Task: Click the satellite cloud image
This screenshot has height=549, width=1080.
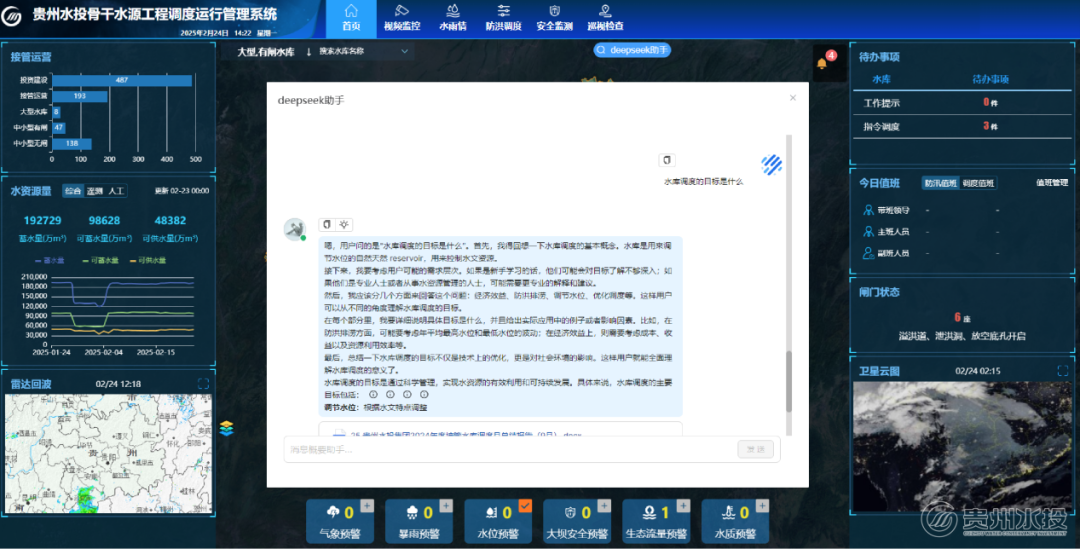Action: click(x=962, y=446)
